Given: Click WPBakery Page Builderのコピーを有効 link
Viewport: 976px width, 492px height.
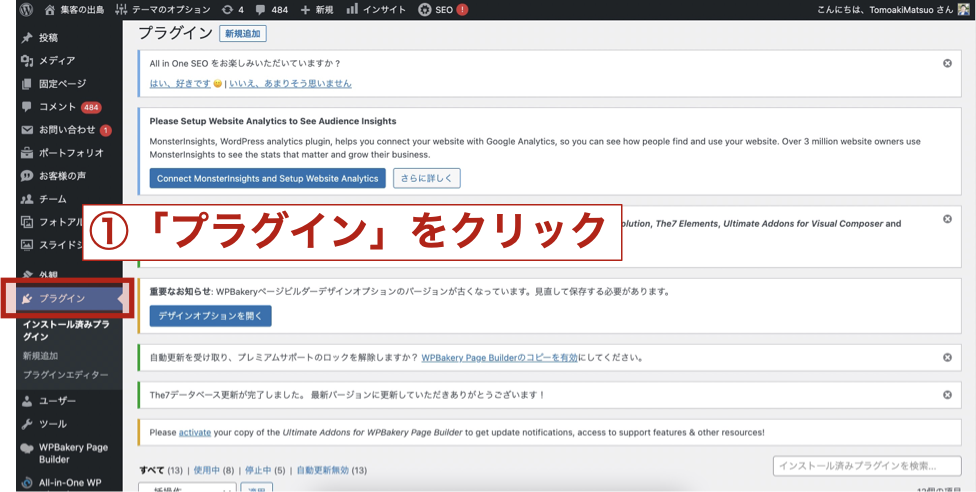Looking at the screenshot, I should 499,357.
